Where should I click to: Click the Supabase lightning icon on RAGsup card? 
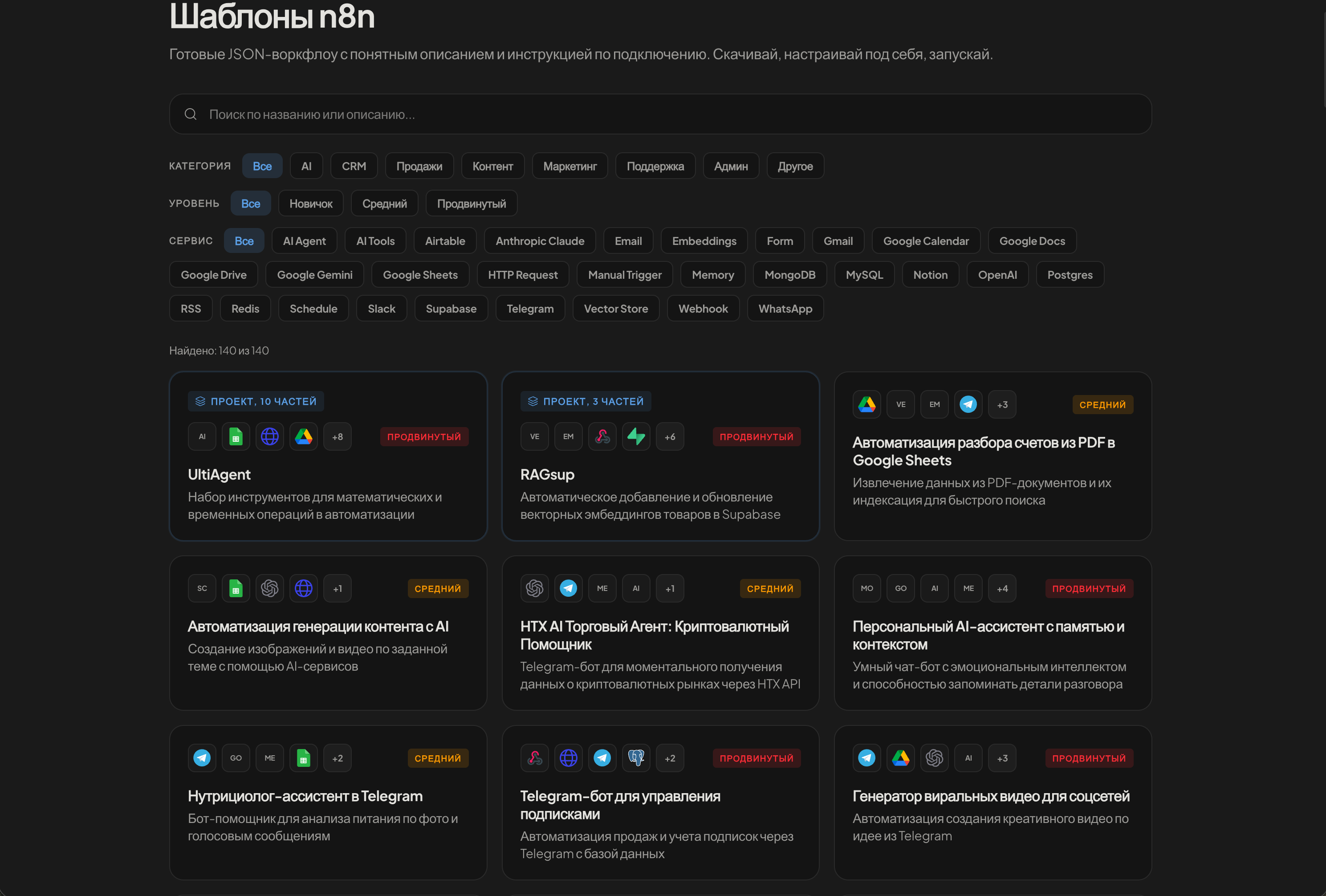click(x=636, y=436)
